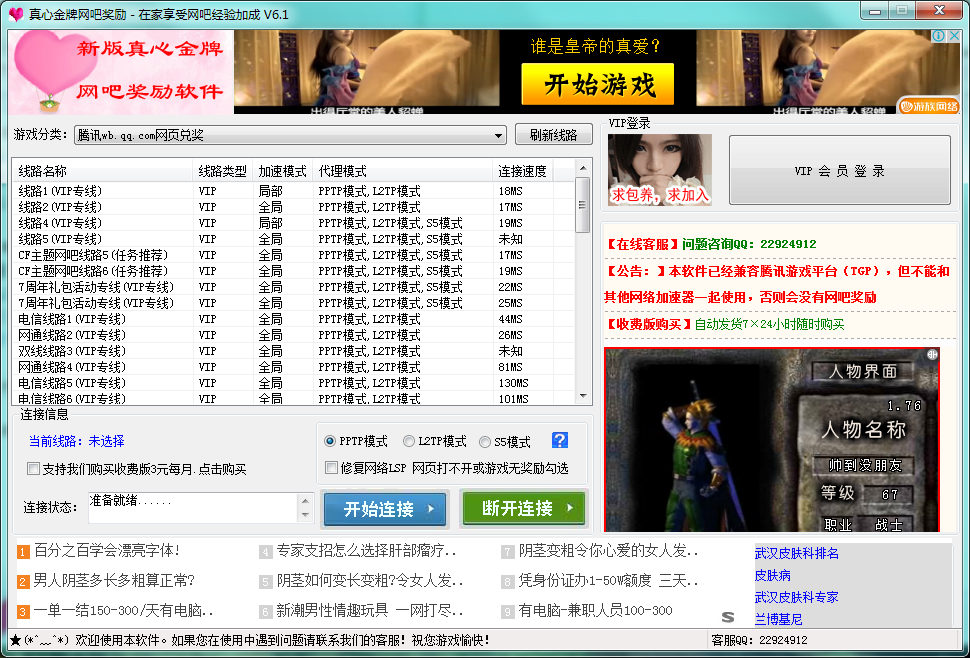Click the VIP login girl thumbnail
This screenshot has height=658, width=970.
coord(659,169)
